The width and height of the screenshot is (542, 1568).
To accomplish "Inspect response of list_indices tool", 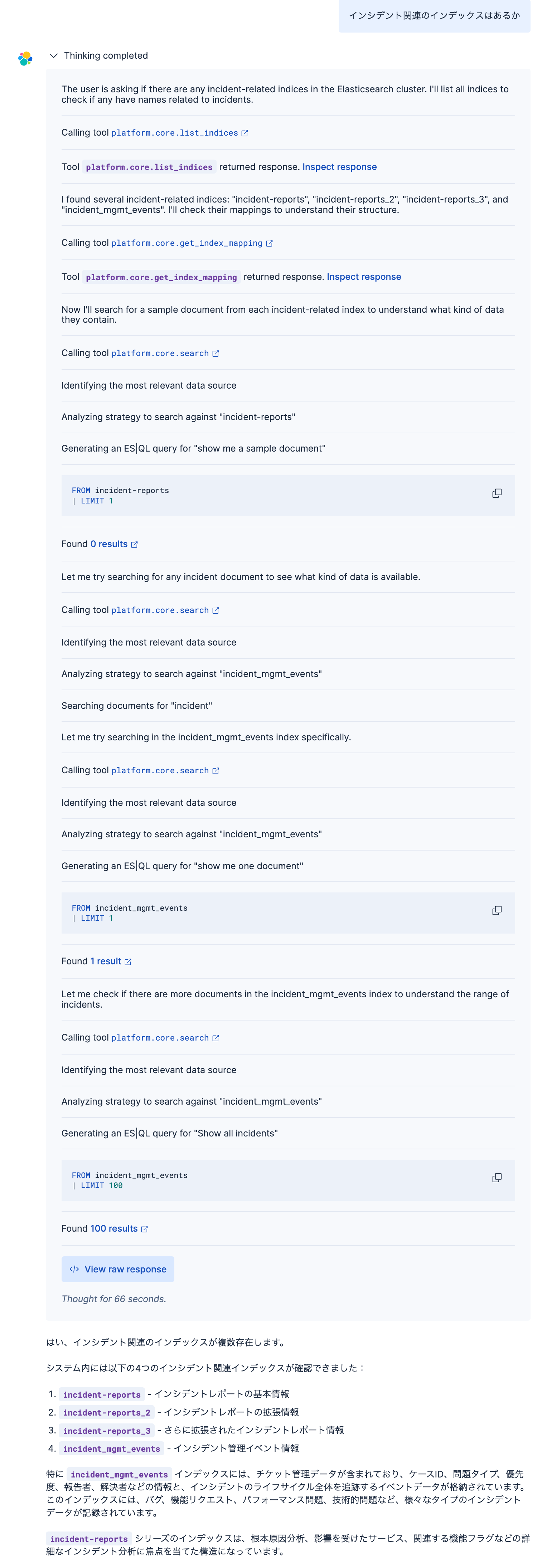I will (x=339, y=167).
